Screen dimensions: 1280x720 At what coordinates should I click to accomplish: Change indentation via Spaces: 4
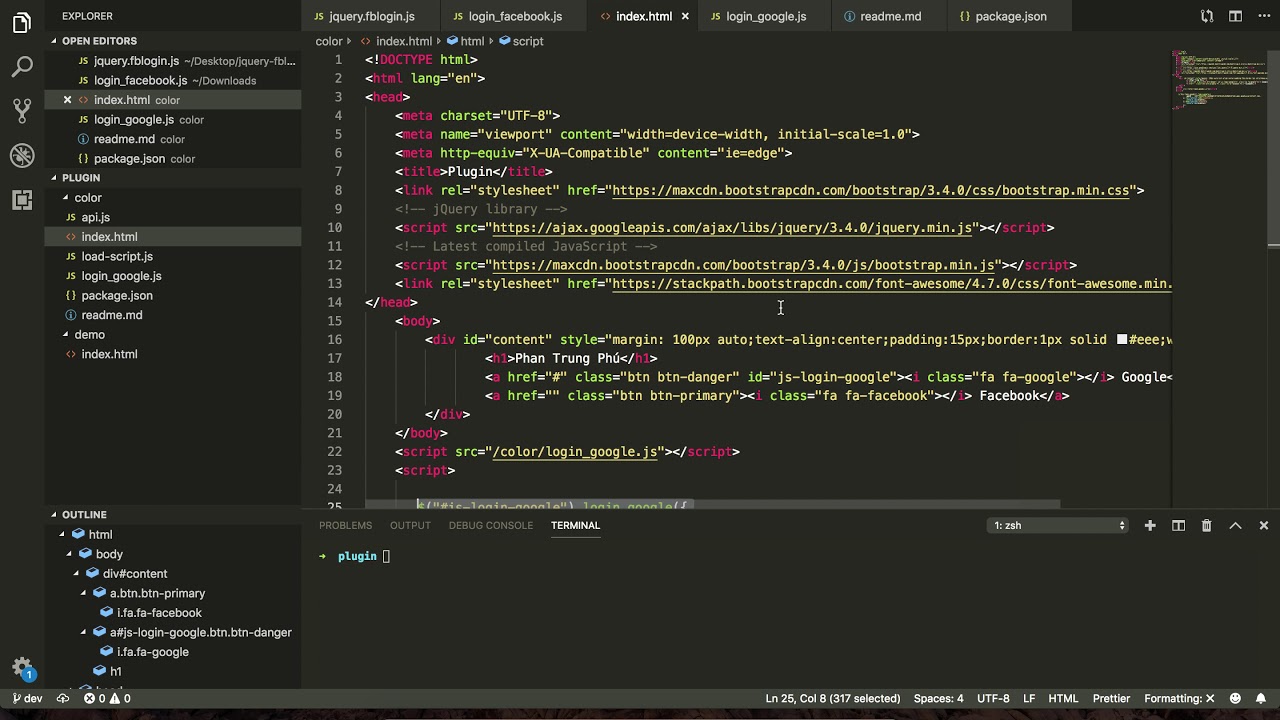click(938, 698)
